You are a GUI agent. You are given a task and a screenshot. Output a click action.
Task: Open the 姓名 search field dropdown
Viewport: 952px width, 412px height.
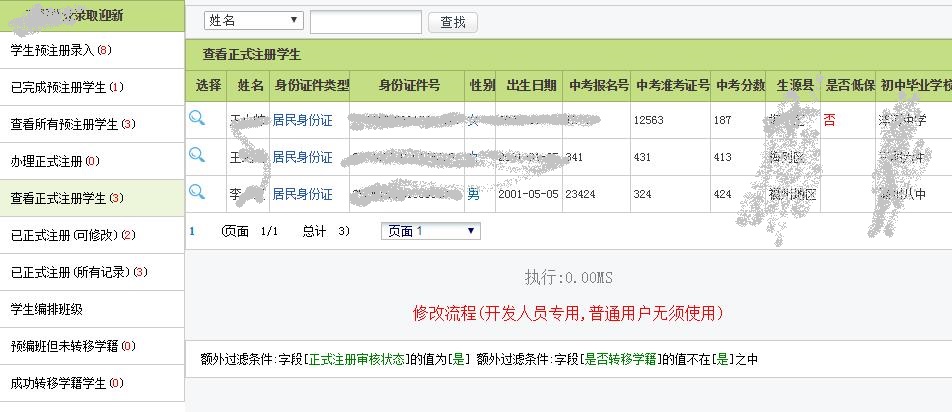254,21
